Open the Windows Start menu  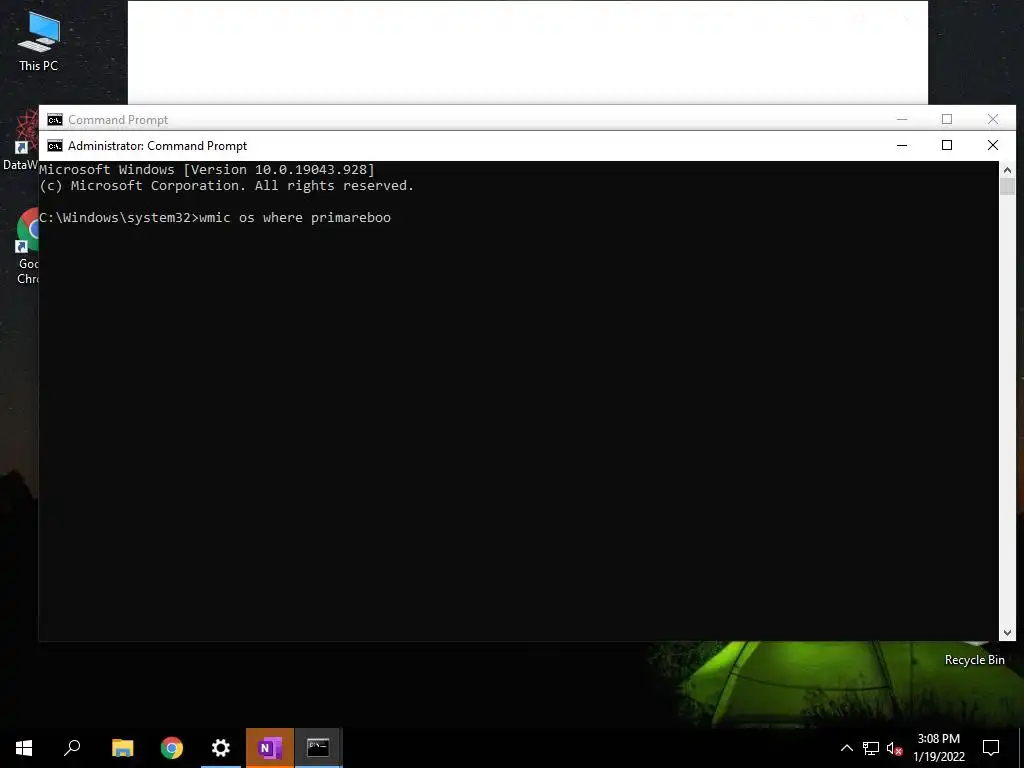coord(24,748)
